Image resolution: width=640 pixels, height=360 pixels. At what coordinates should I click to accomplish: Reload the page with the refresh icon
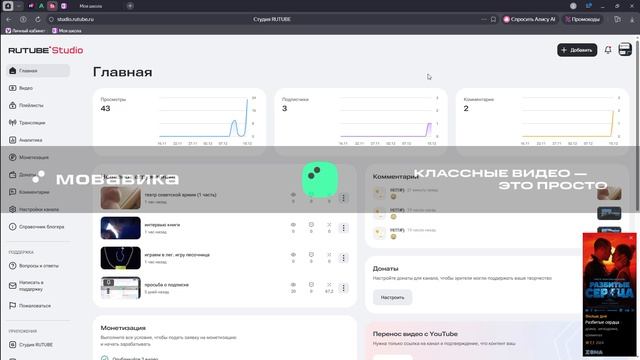click(x=38, y=19)
